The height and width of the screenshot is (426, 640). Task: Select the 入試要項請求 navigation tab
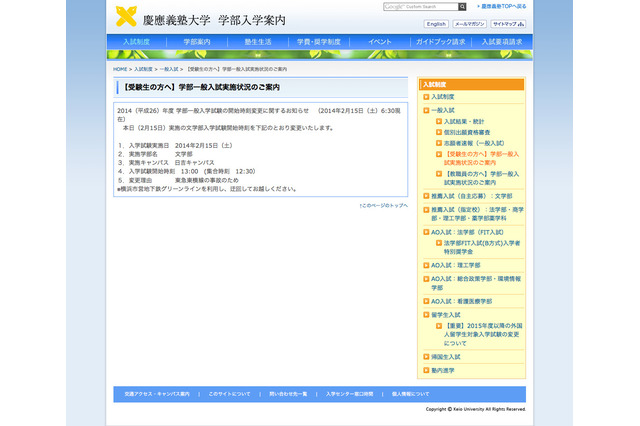(x=502, y=42)
